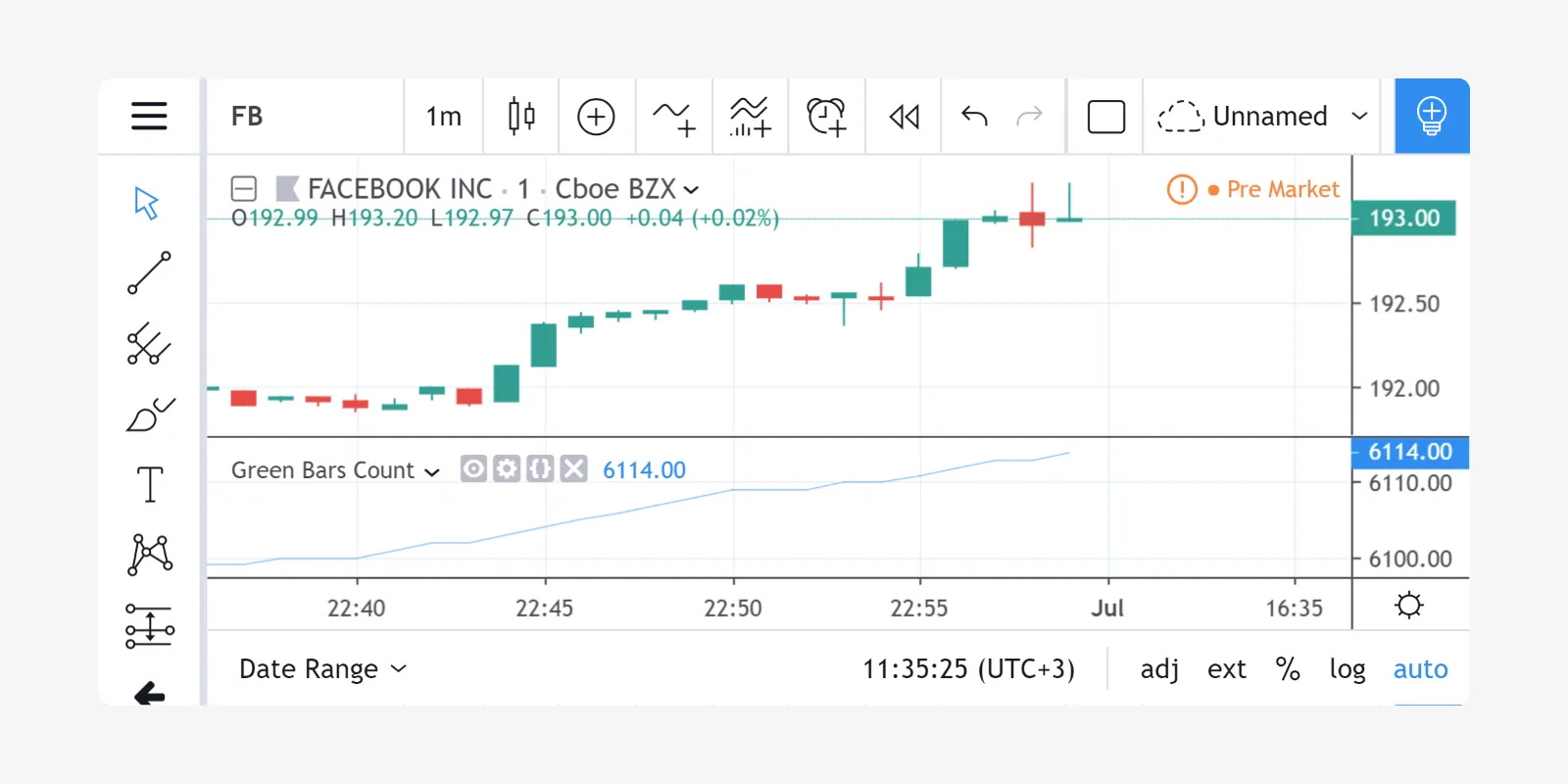1568x784 pixels.
Task: Select the trend line drawing tool
Action: [x=149, y=273]
